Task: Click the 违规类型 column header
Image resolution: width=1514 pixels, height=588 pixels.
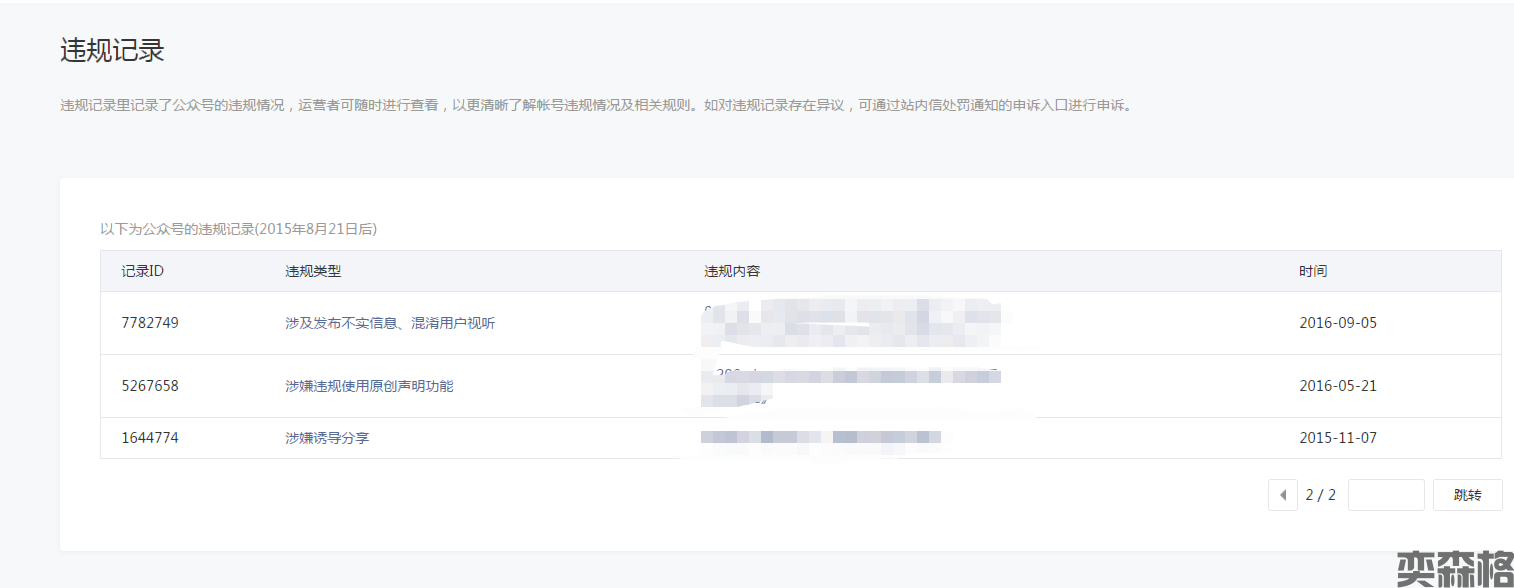Action: 313,271
